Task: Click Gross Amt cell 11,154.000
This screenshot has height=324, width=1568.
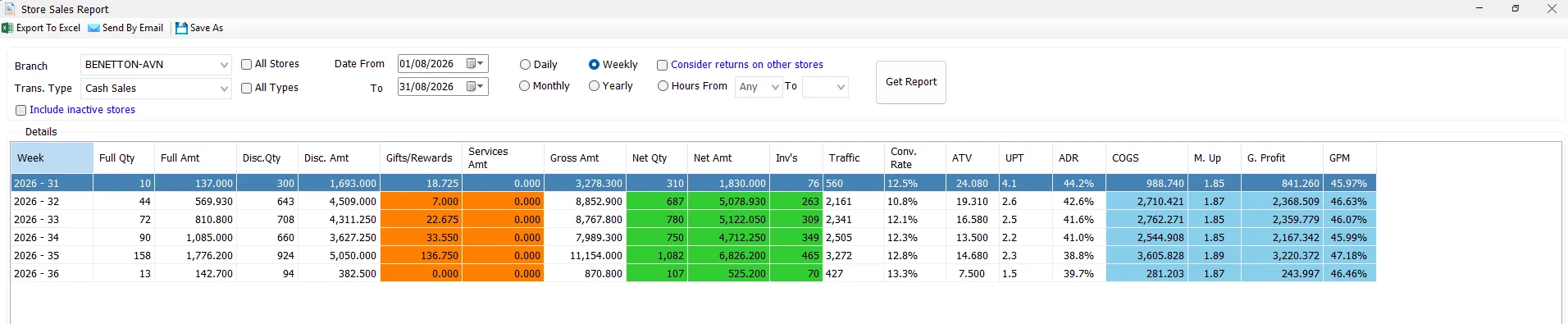Action: 585,256
